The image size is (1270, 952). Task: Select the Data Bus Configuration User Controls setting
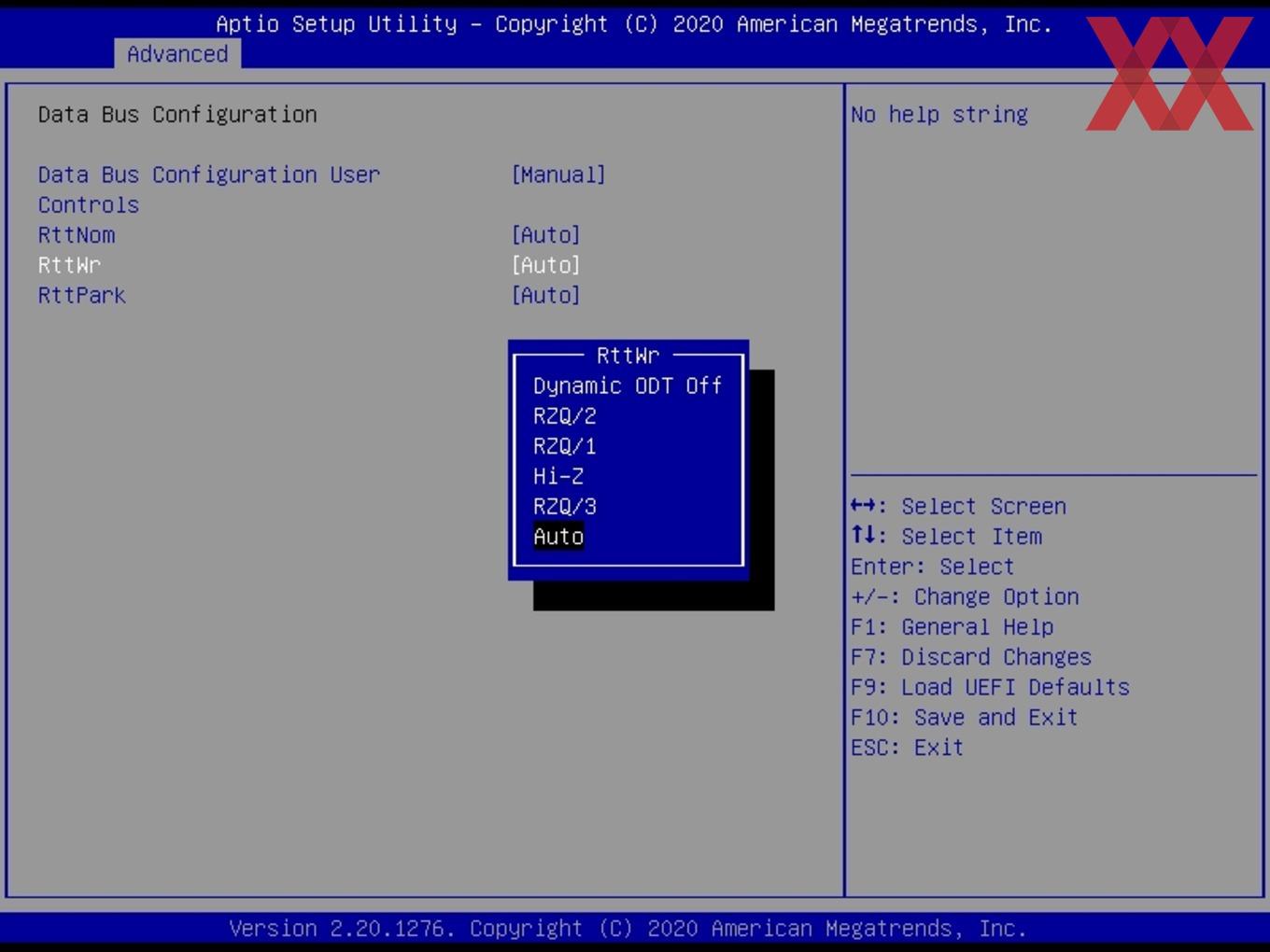point(209,189)
